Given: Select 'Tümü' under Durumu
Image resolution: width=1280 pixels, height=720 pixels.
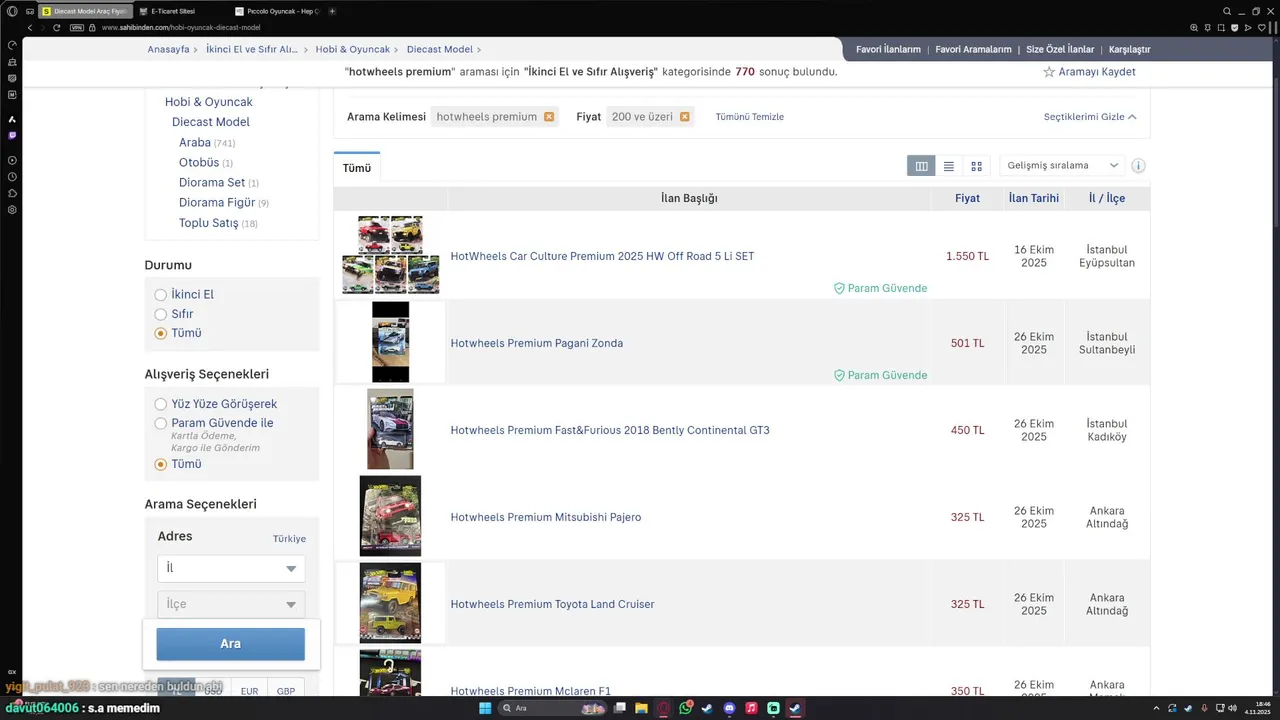Looking at the screenshot, I should point(160,333).
